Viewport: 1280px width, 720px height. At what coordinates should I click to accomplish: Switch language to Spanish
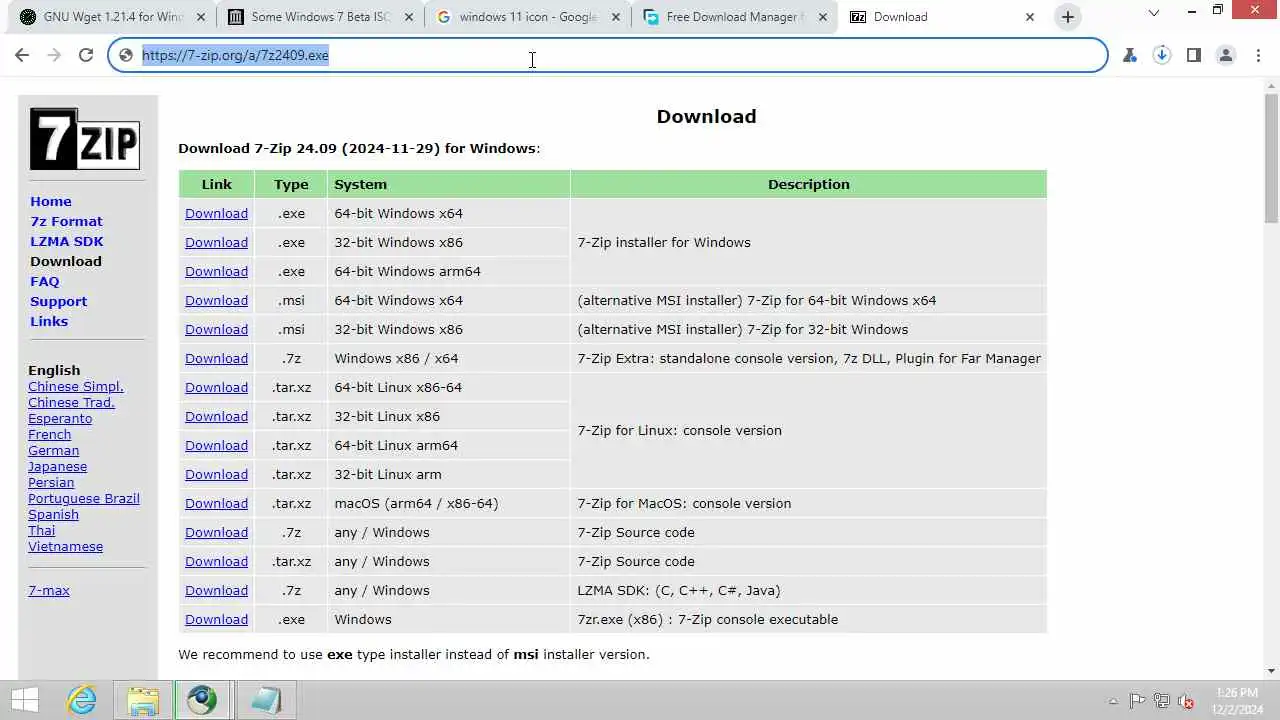tap(54, 514)
